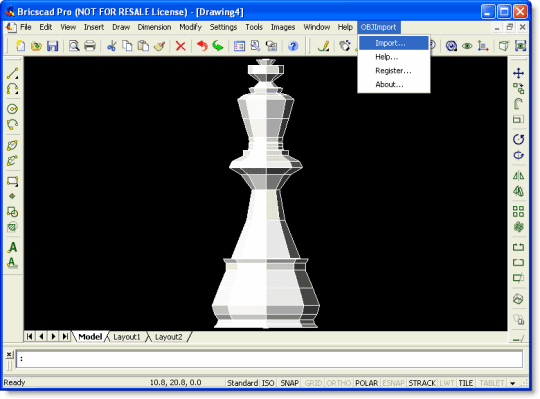This screenshot has width=540, height=399.
Task: Click in the command line input
Action: (x=269, y=359)
